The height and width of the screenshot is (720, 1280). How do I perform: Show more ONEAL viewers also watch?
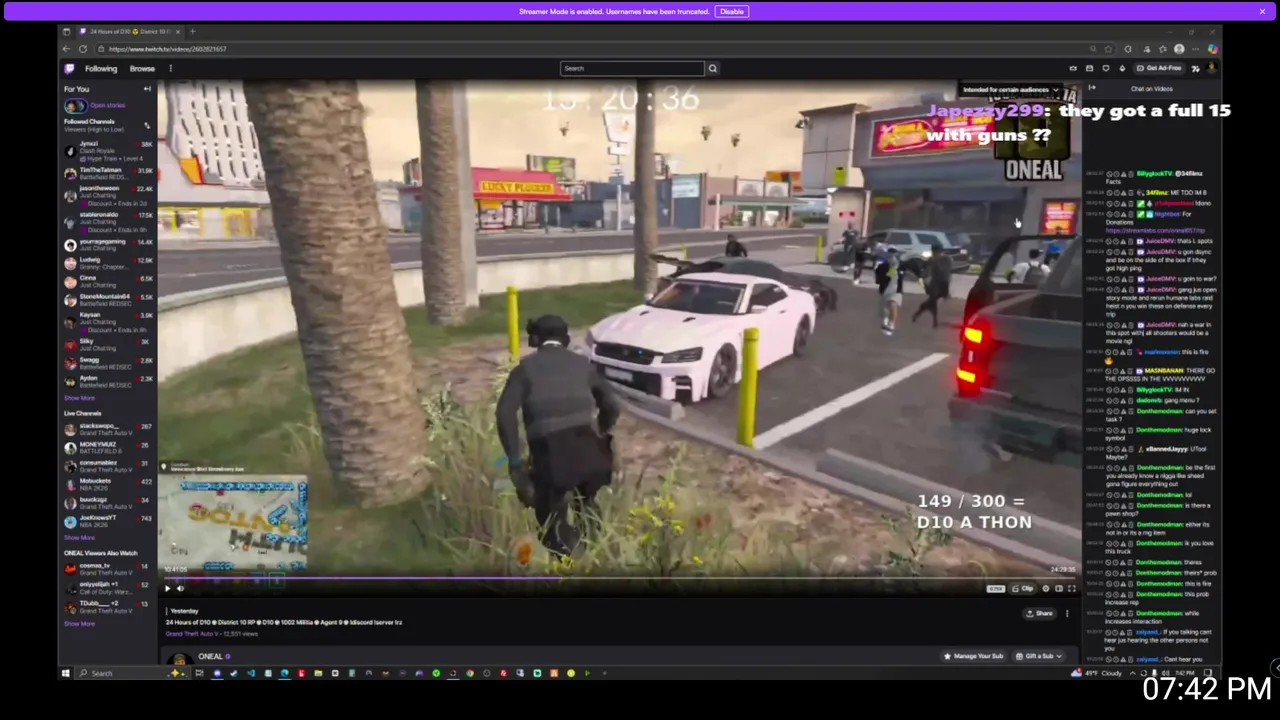click(79, 624)
